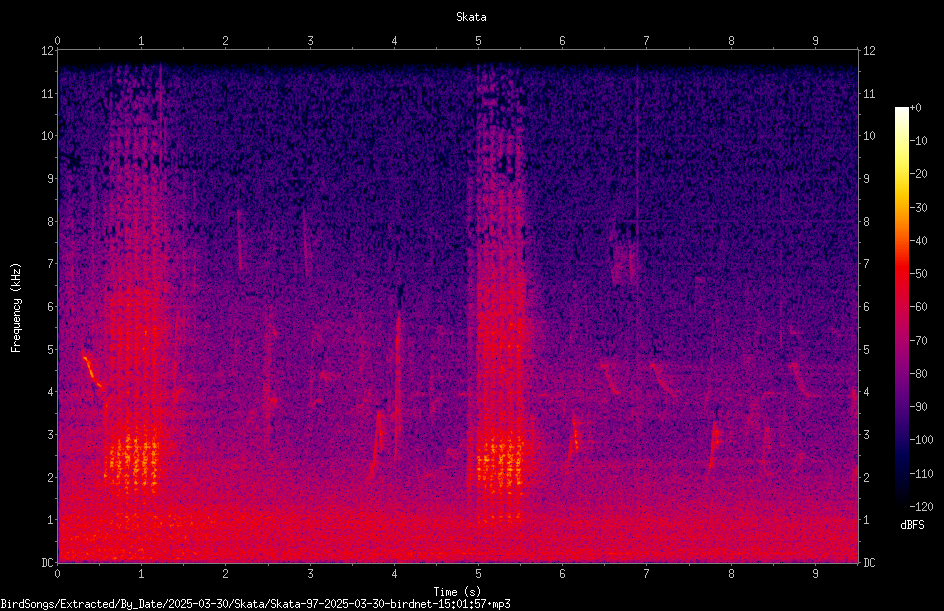
Task: Select the "-110" color bar tick label
Action: click(922, 474)
